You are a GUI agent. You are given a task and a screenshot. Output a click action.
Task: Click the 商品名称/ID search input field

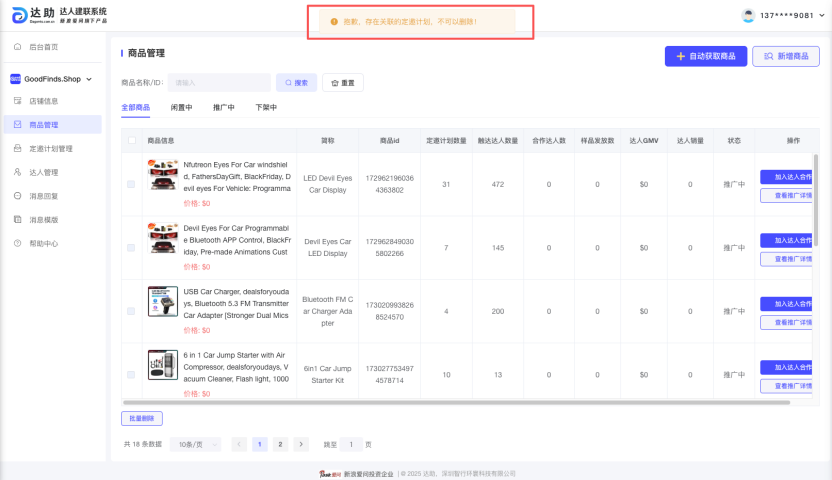pos(218,82)
